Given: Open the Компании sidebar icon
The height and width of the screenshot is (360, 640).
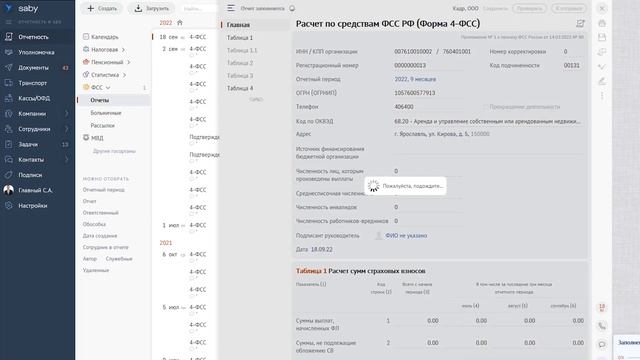Looking at the screenshot, I should [9, 113].
